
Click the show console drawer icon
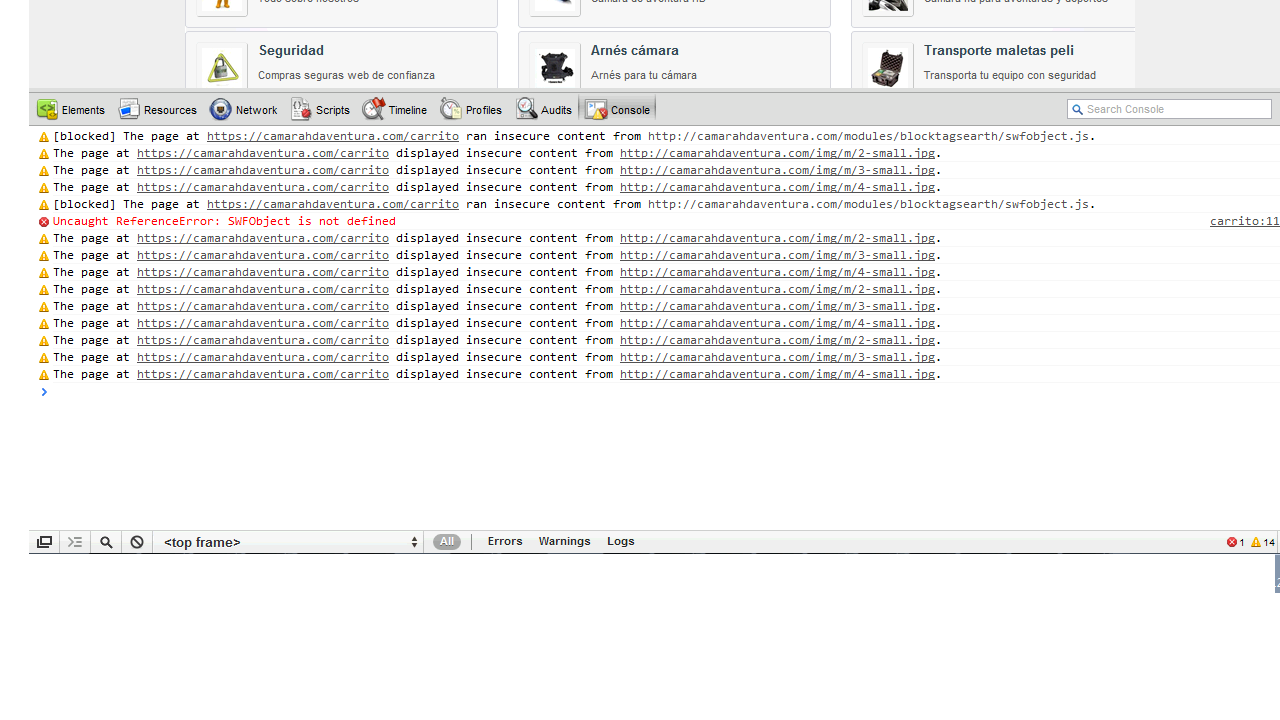pos(74,542)
